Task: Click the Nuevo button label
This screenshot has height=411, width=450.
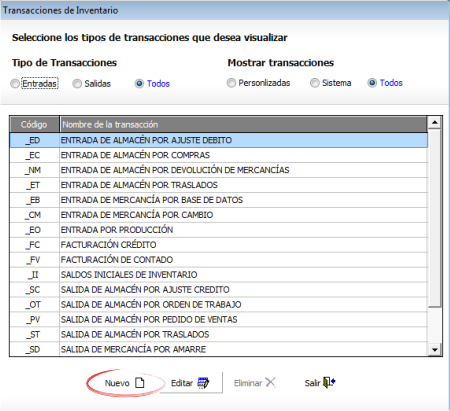Action: click(x=117, y=383)
